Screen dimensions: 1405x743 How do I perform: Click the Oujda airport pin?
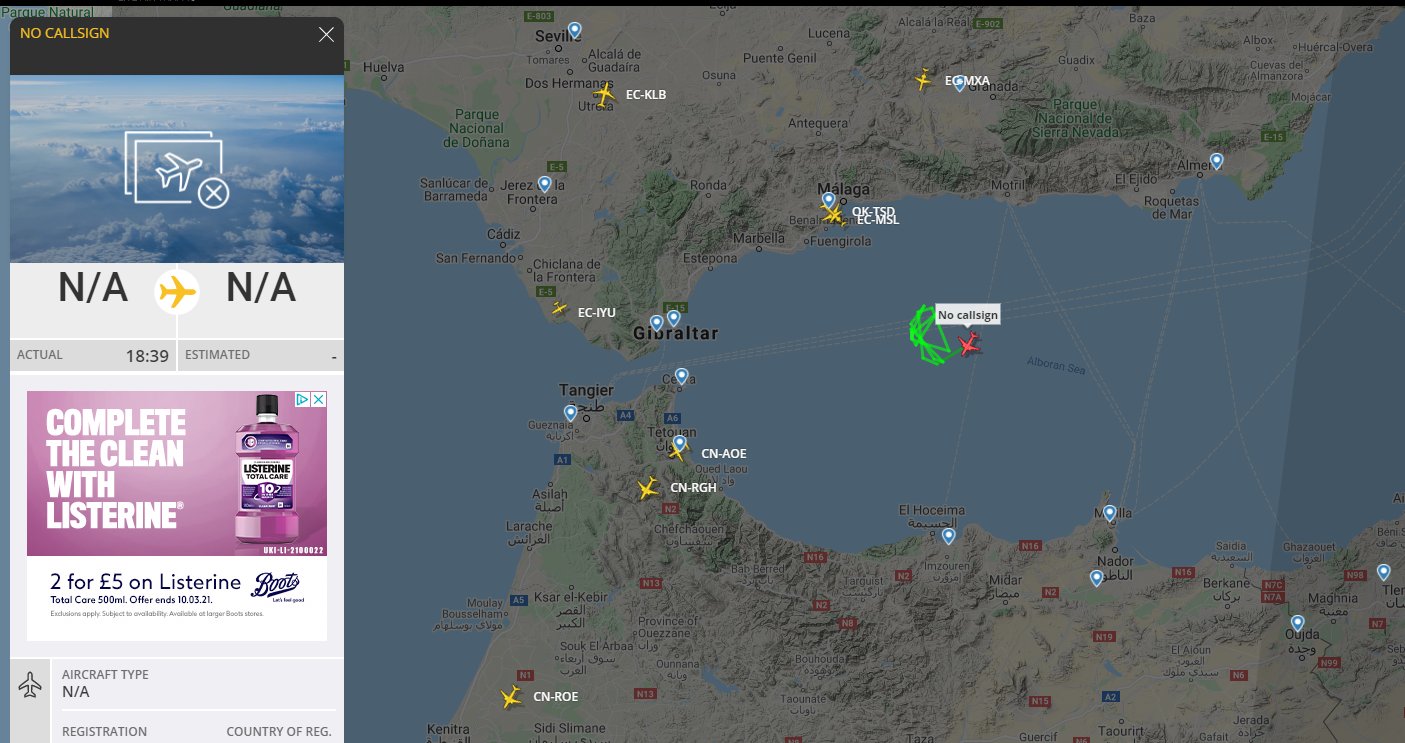tap(1297, 623)
